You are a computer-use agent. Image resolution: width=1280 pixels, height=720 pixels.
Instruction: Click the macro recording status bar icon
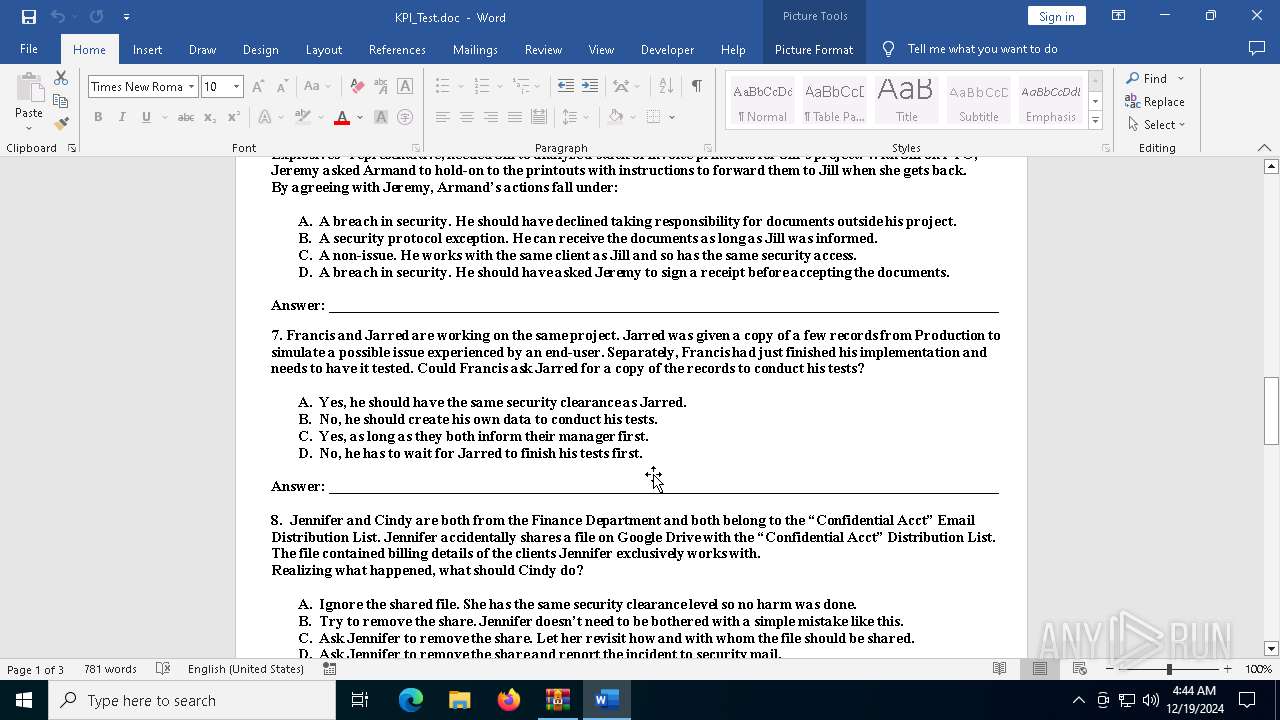click(329, 669)
